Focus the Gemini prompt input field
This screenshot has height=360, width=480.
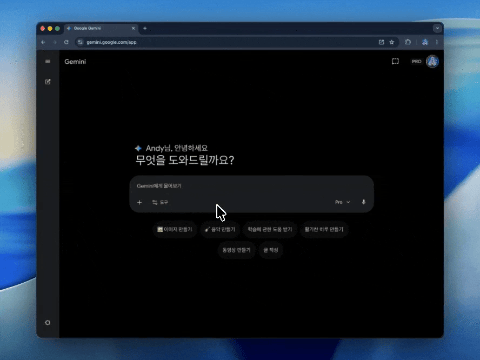pos(251,186)
